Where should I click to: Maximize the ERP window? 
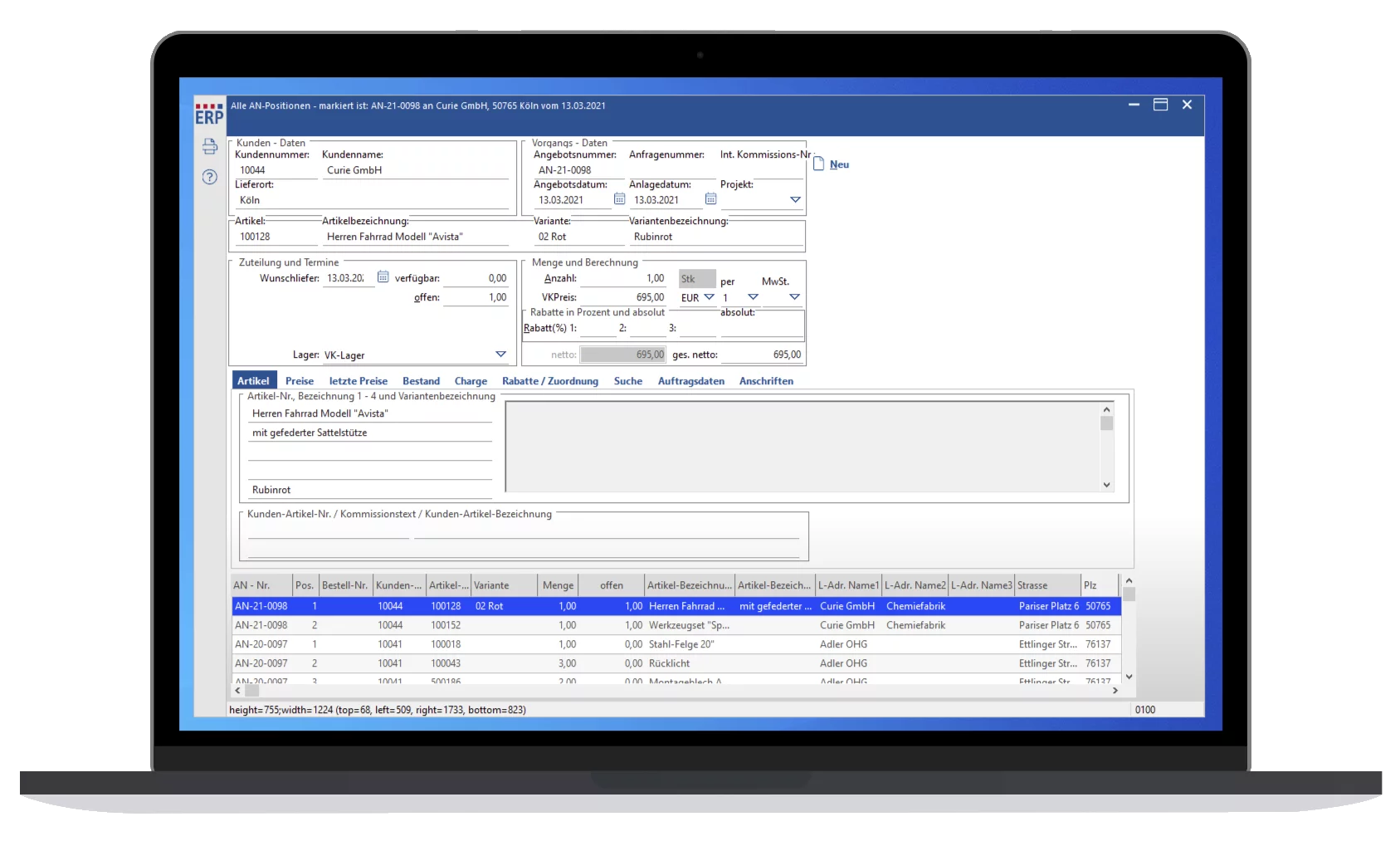tap(1160, 105)
